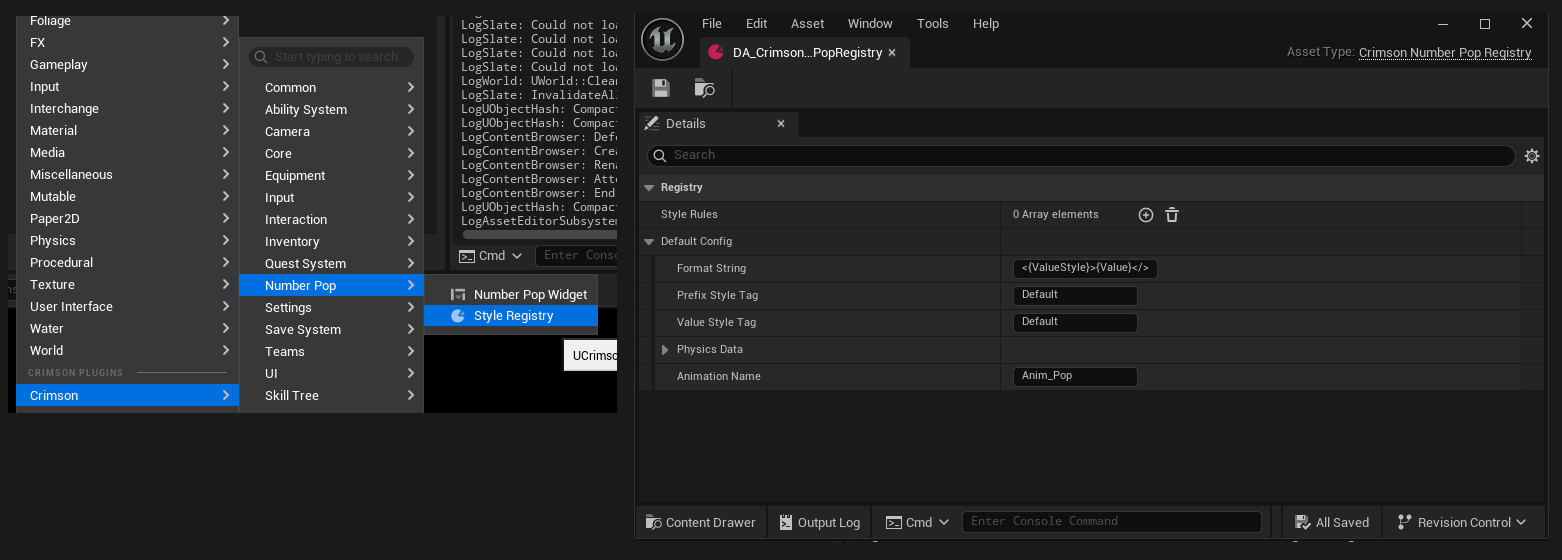Add element to Style Rules array
1562x560 pixels.
(1146, 215)
